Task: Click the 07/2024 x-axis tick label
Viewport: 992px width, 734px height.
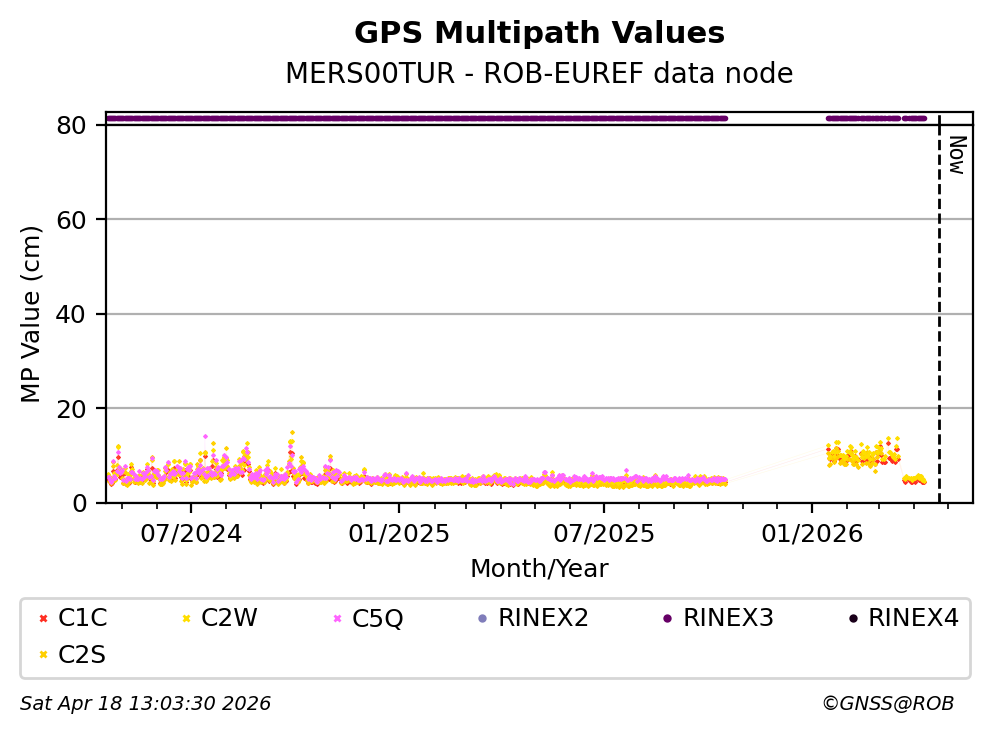Action: click(x=192, y=533)
